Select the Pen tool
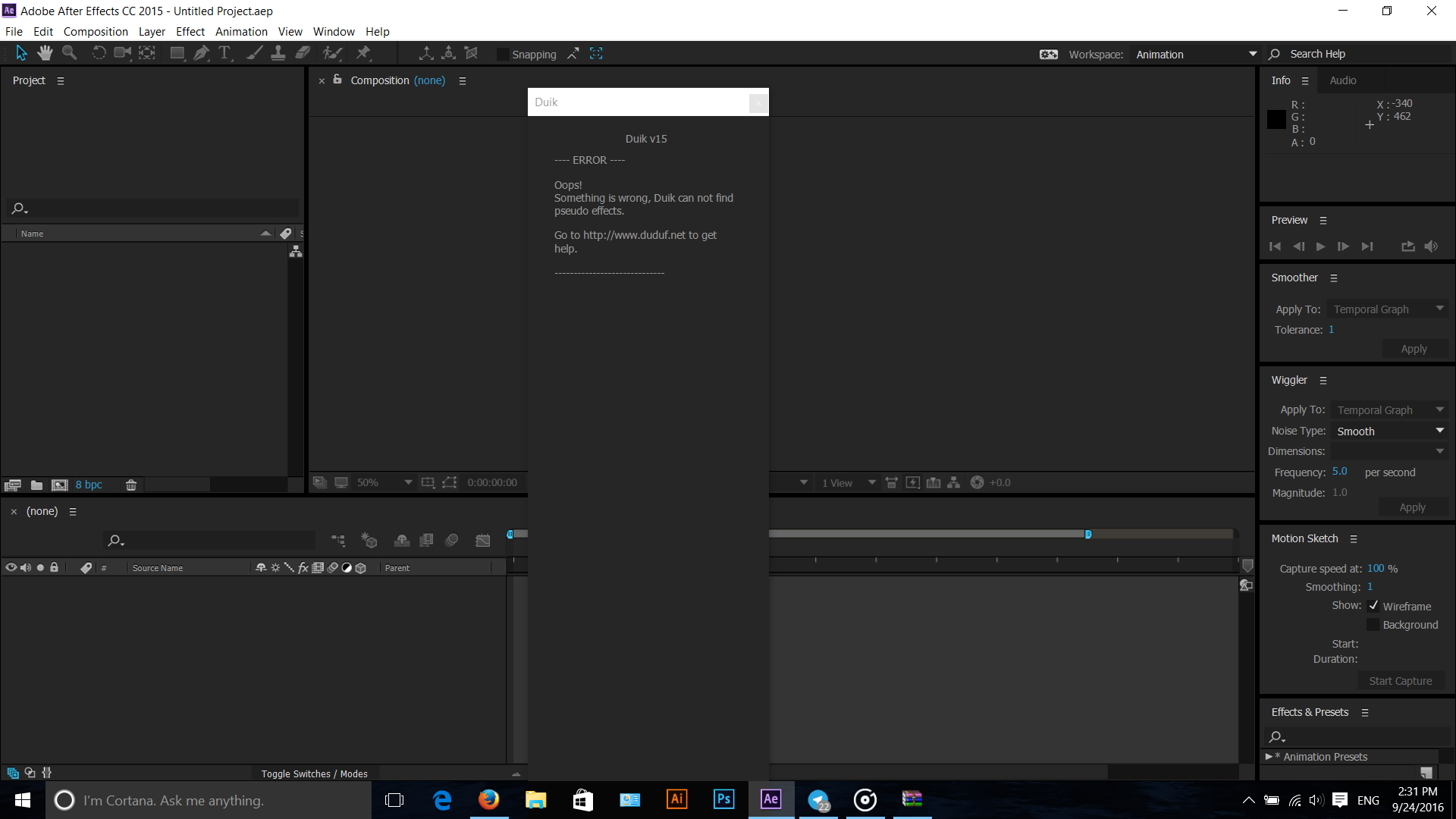Viewport: 1456px width, 819px height. pyautogui.click(x=201, y=53)
